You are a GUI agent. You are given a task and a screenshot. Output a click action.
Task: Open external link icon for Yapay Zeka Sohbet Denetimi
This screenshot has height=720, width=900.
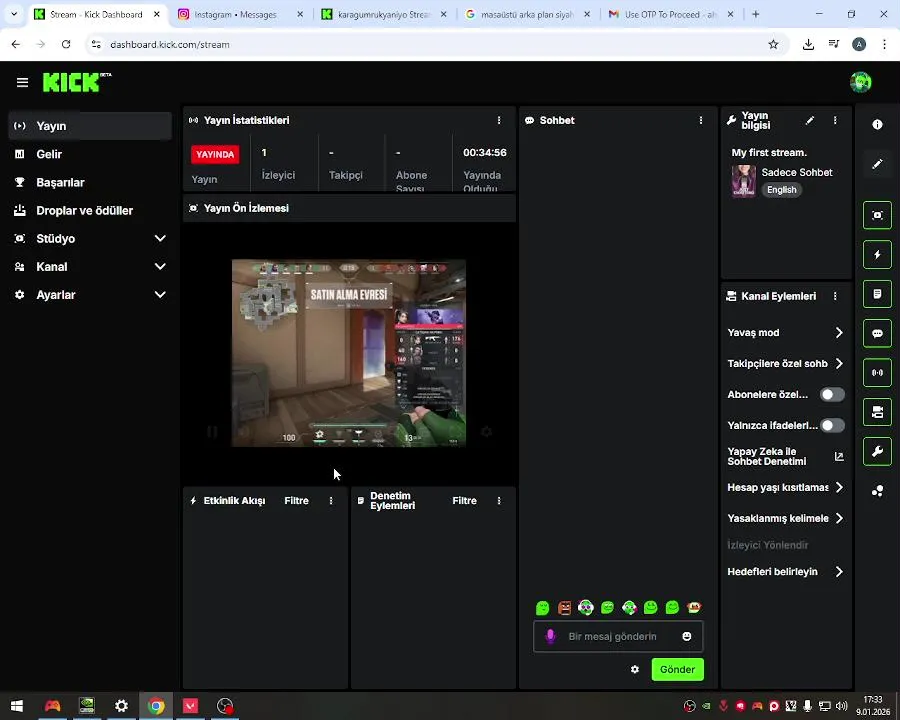[839, 456]
